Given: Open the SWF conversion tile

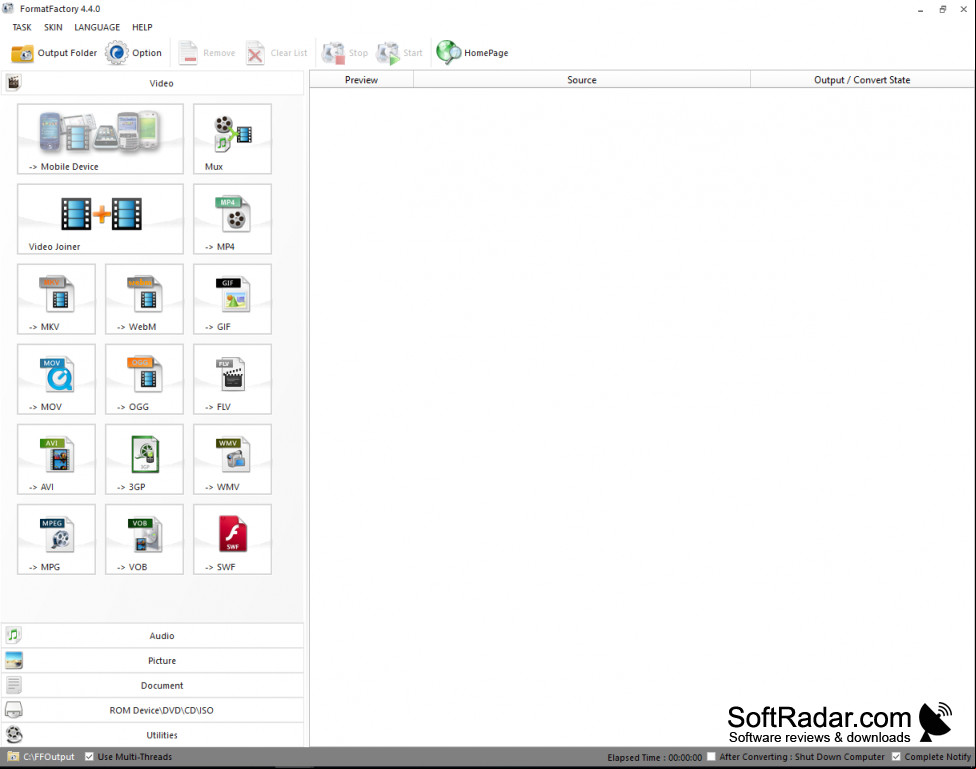Looking at the screenshot, I should 232,539.
